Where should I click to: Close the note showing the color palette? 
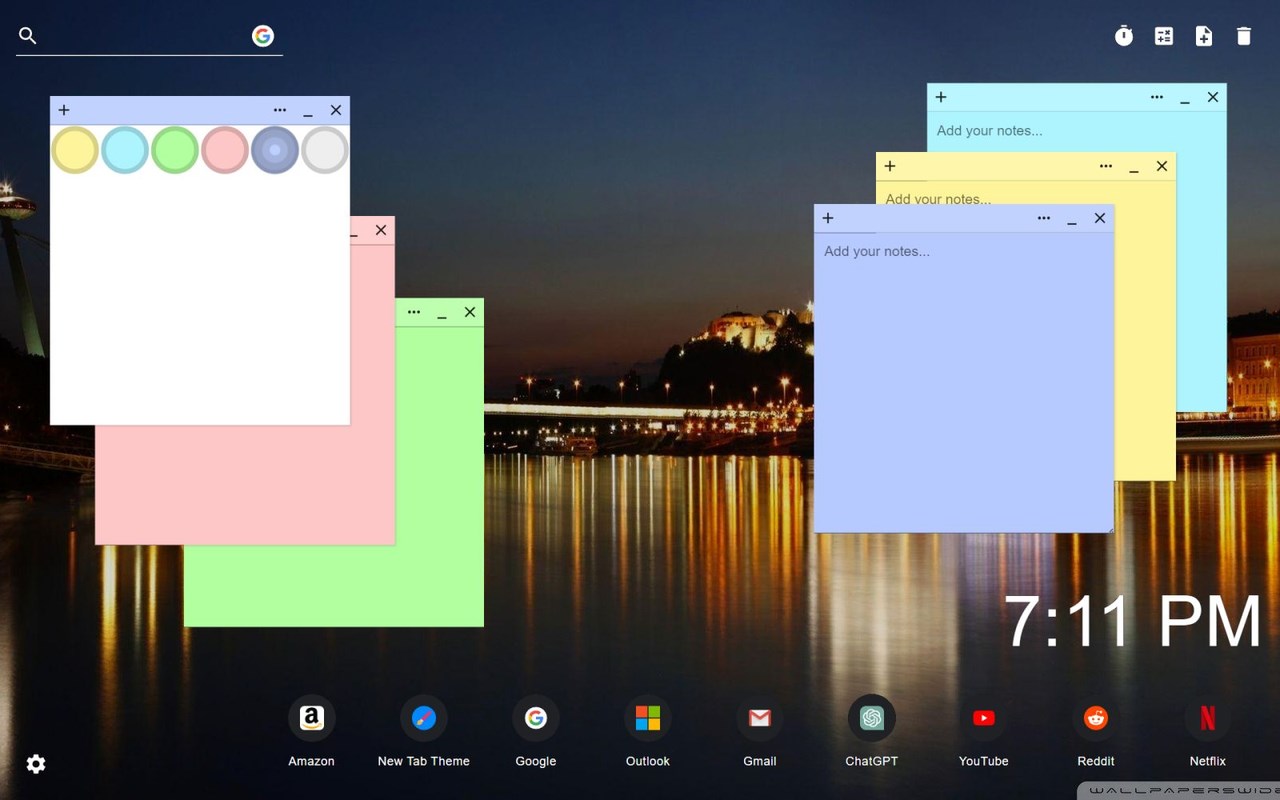pyautogui.click(x=336, y=110)
